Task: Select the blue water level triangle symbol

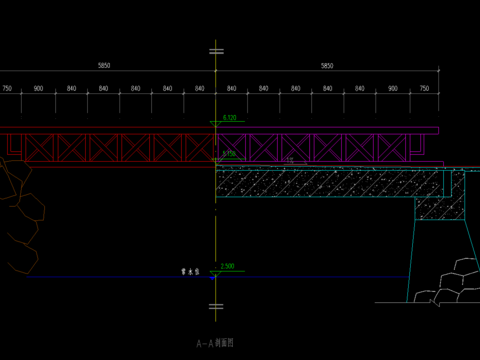Action: click(x=212, y=278)
